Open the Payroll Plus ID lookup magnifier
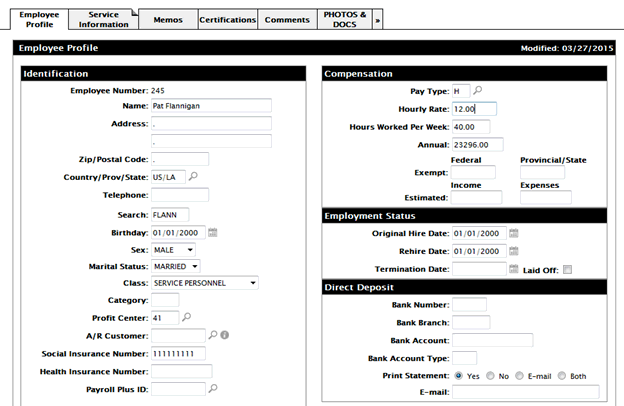 (213, 387)
